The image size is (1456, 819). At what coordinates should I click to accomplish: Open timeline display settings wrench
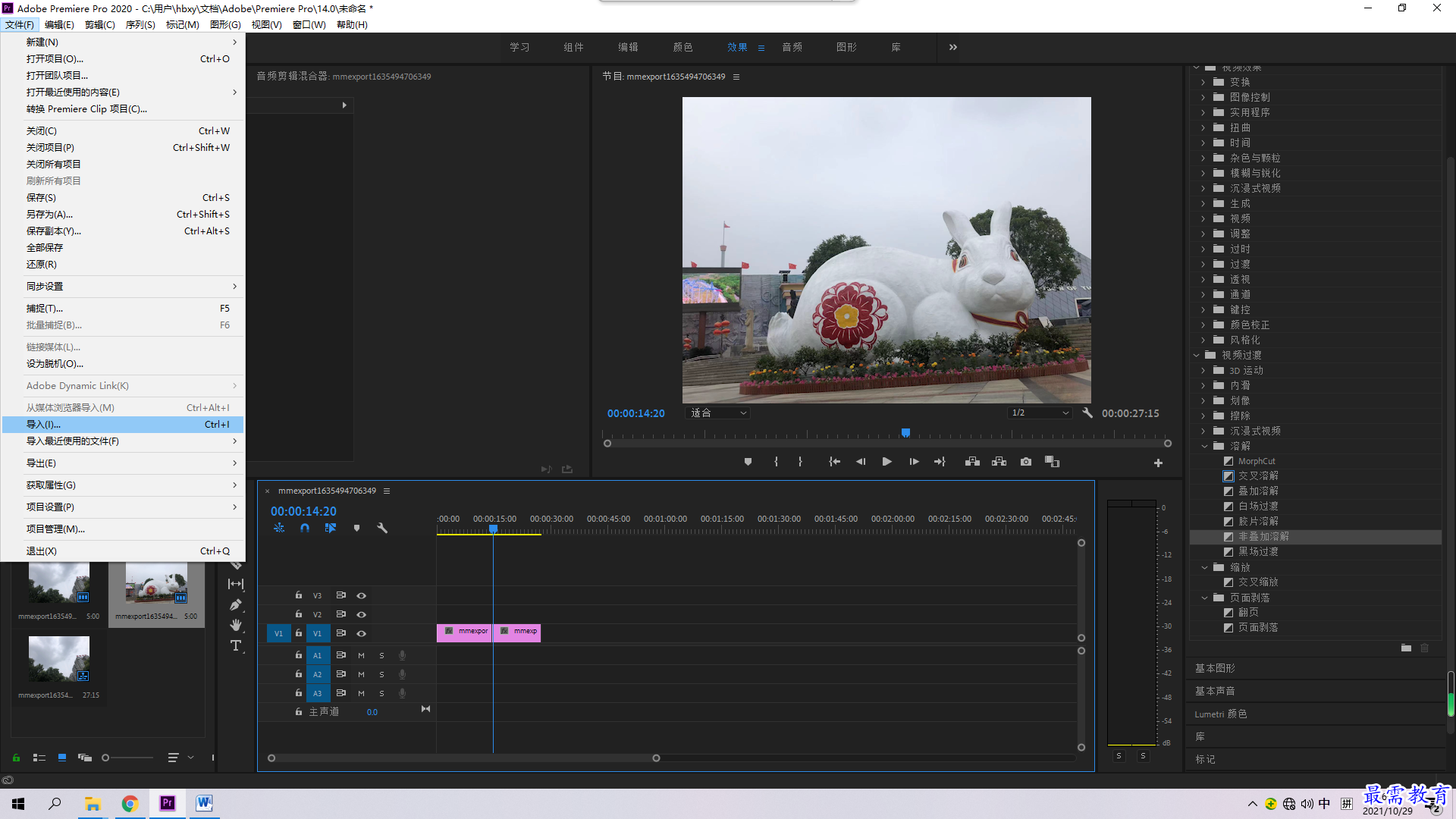click(382, 528)
